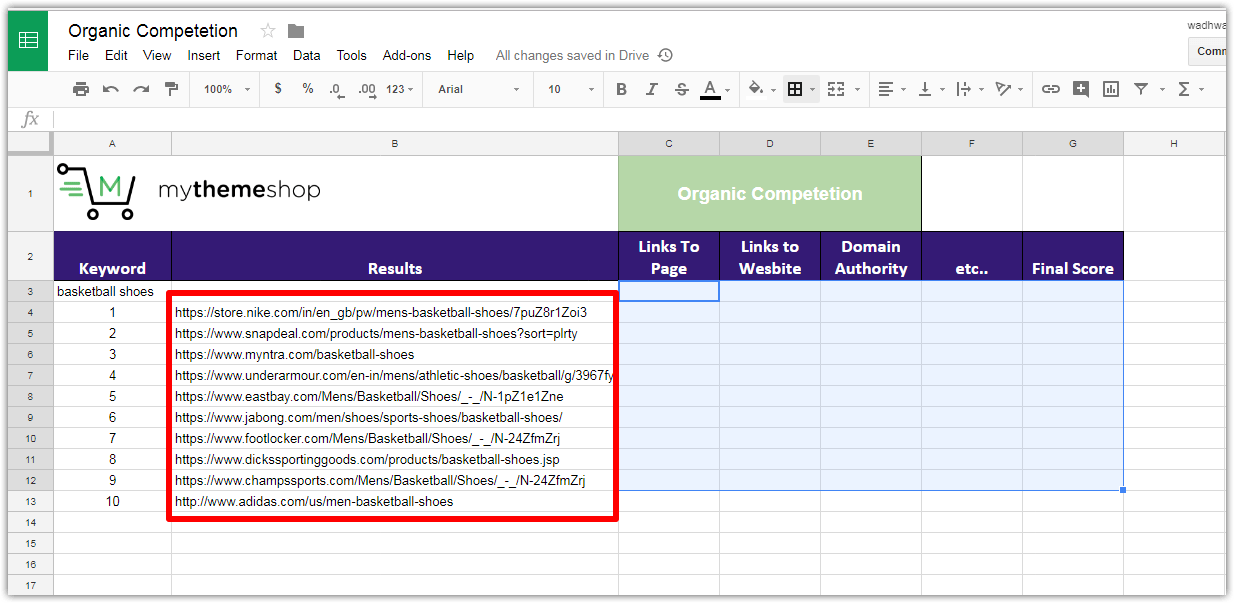Merge cells with the merge icon

836,89
